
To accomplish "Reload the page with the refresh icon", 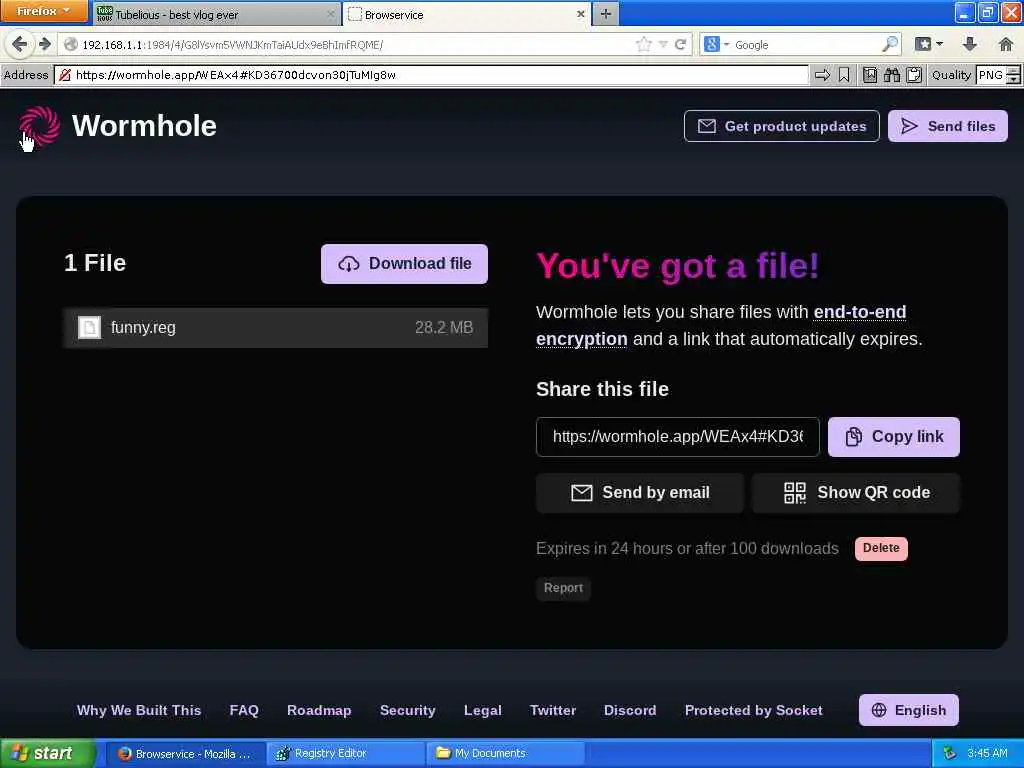I will [x=680, y=44].
